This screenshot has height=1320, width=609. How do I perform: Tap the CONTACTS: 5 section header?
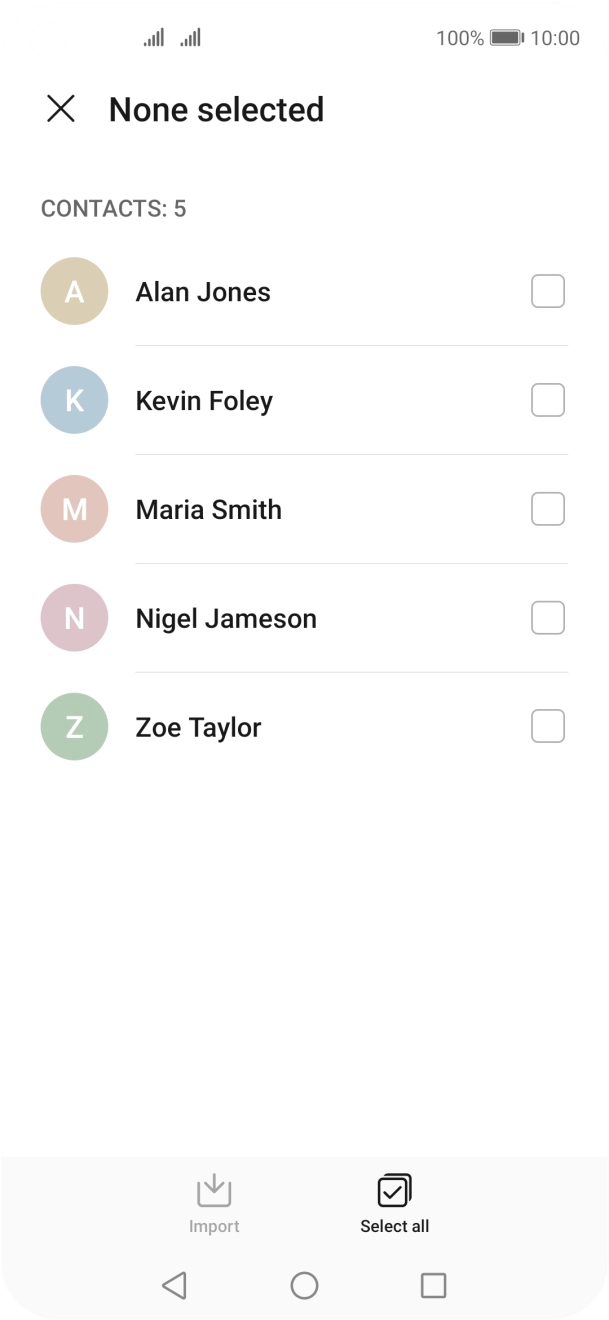point(113,209)
